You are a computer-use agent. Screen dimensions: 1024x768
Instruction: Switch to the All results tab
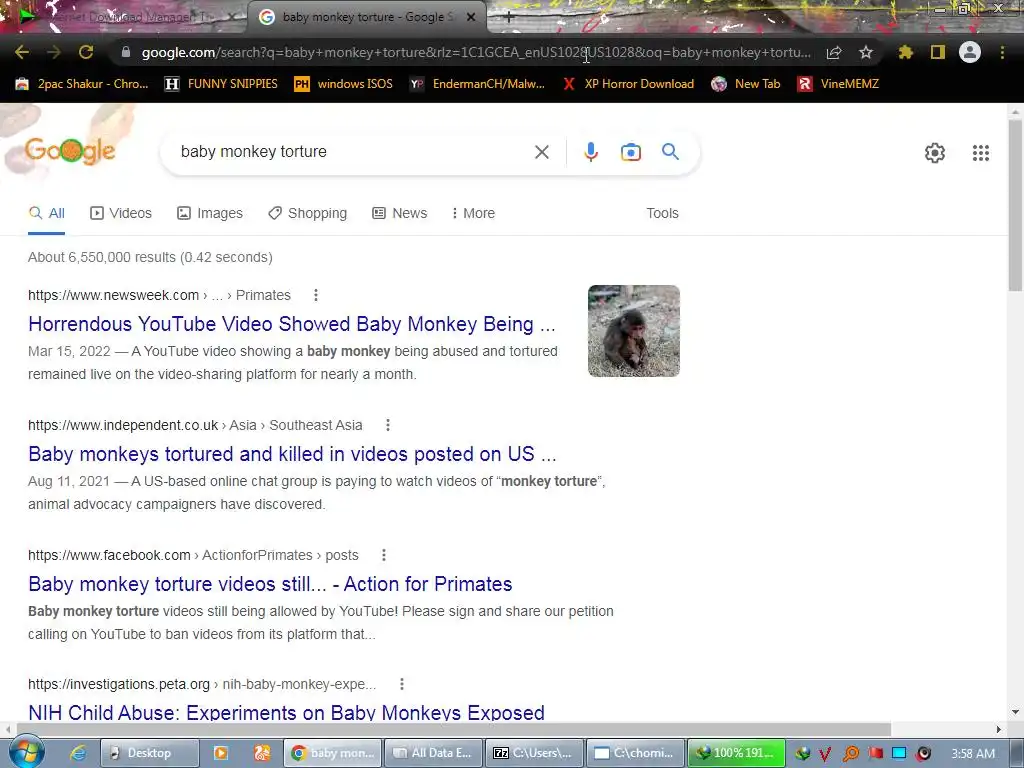tap(46, 214)
